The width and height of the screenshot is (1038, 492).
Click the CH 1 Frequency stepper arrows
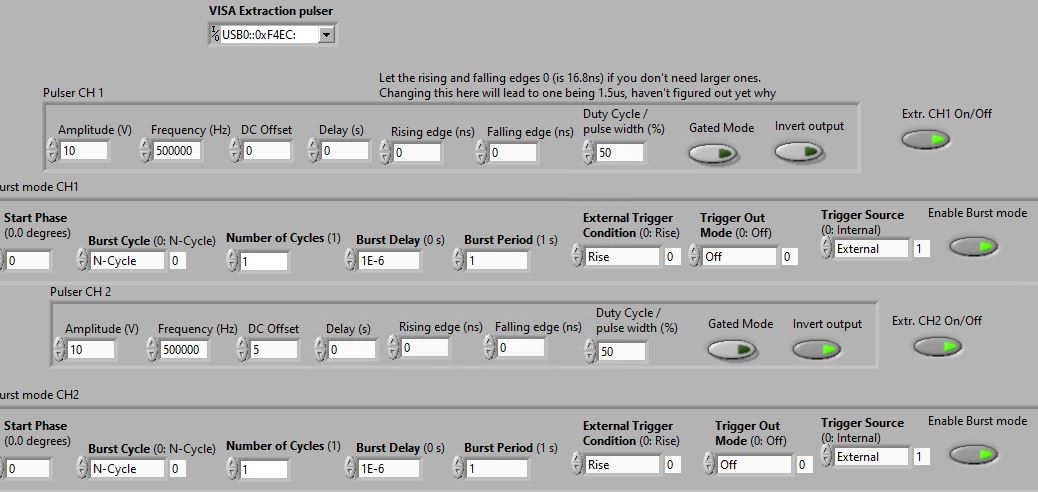[146, 151]
